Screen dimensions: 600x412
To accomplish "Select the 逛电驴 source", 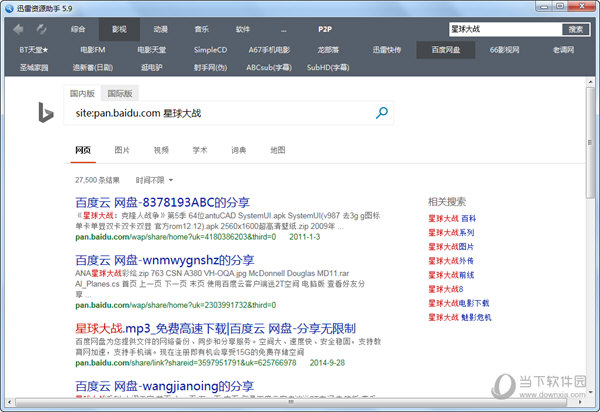I will (152, 67).
